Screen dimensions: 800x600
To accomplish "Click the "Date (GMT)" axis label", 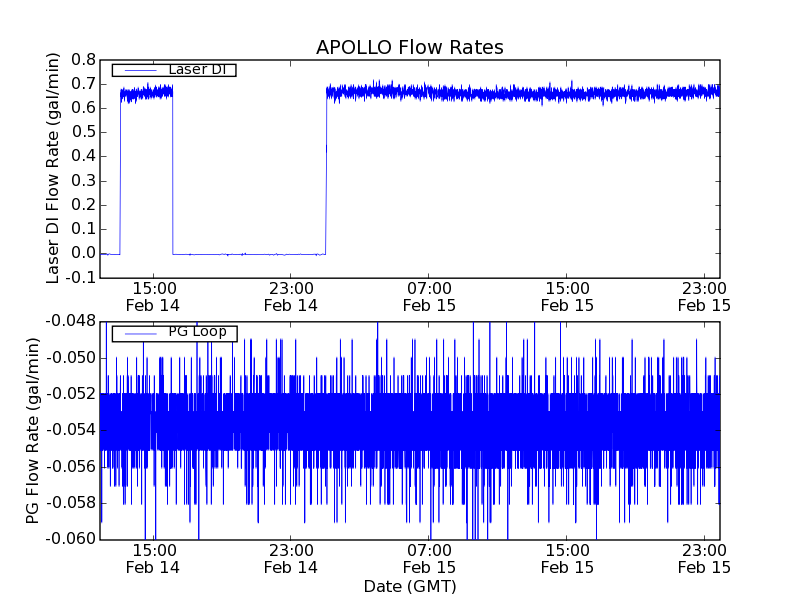I will (410, 587).
